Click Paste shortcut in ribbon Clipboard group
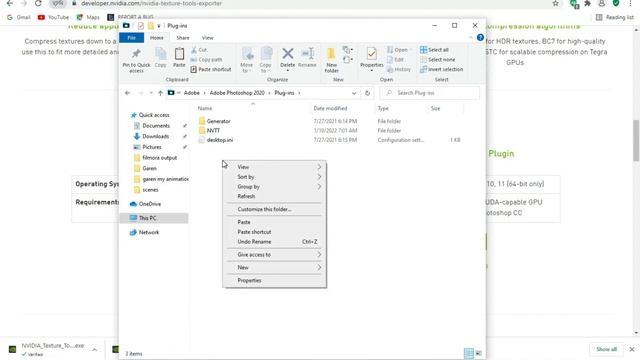The width and height of the screenshot is (640, 360). click(x=211, y=69)
